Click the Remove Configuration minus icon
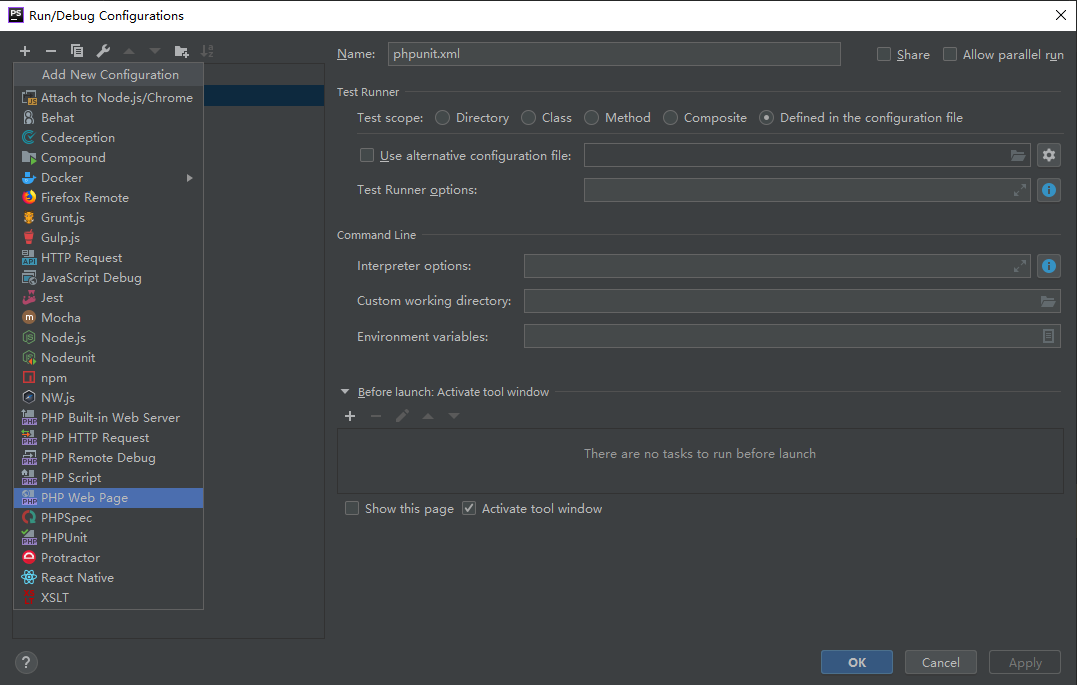The image size is (1077, 685). (51, 51)
